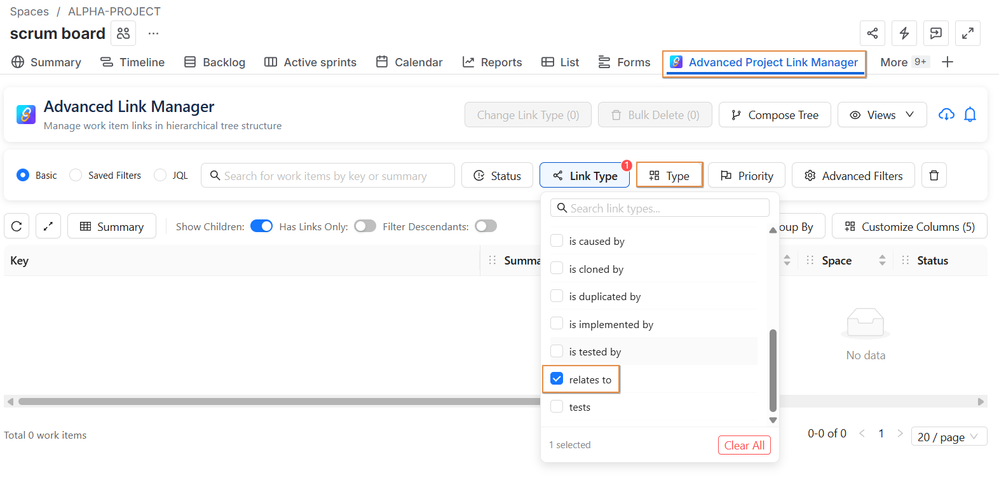The height and width of the screenshot is (503, 999).
Task: Open the Reports tab
Action: [x=492, y=62]
